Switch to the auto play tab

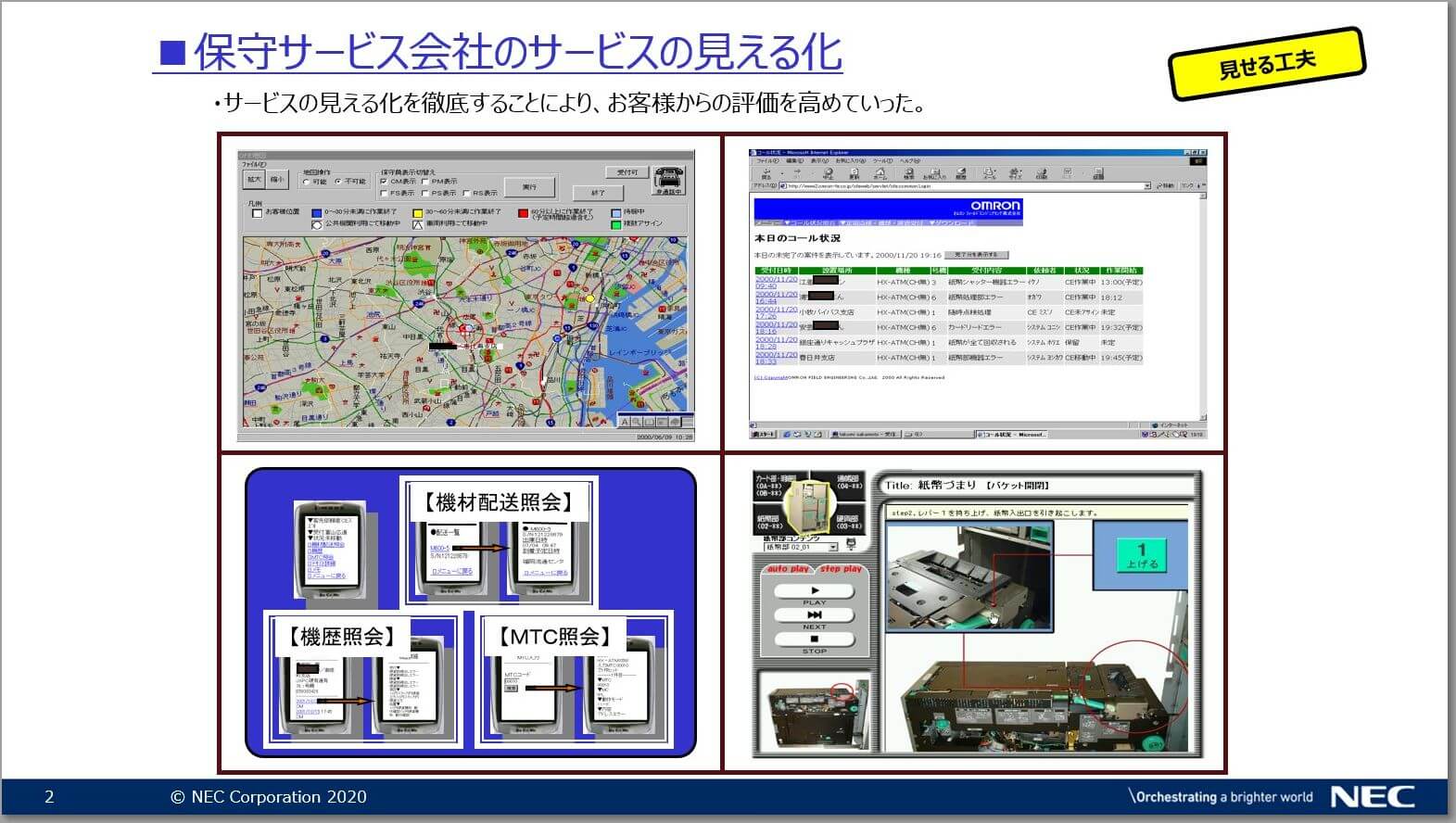click(788, 569)
